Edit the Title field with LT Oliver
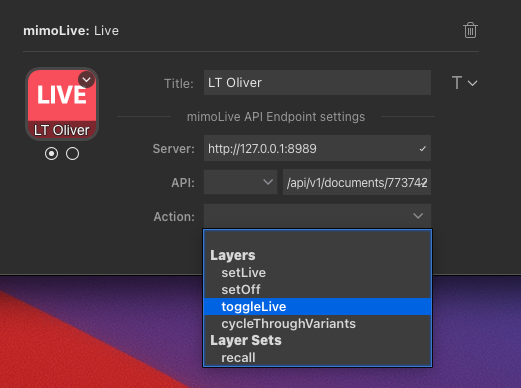Screen dimensions: 521x388 tap(317, 83)
